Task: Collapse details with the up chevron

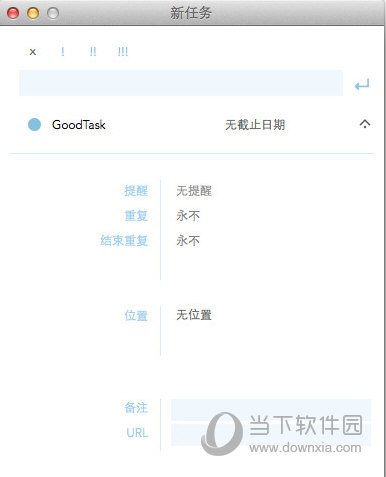Action: pyautogui.click(x=365, y=124)
